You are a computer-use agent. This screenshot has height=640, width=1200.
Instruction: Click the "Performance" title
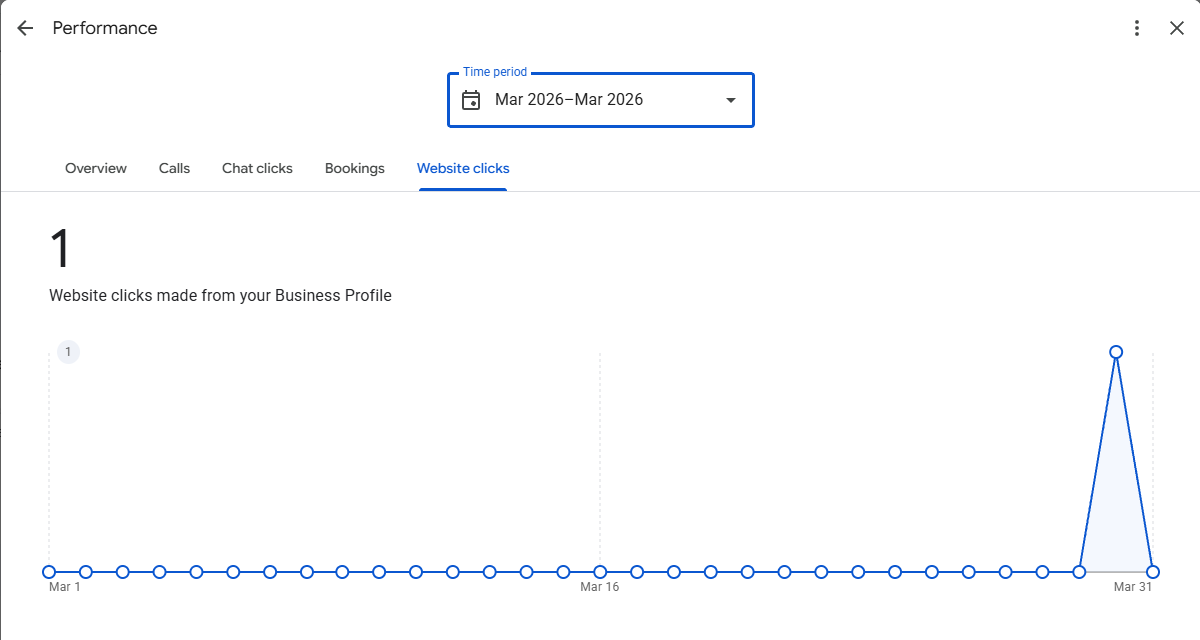point(105,28)
